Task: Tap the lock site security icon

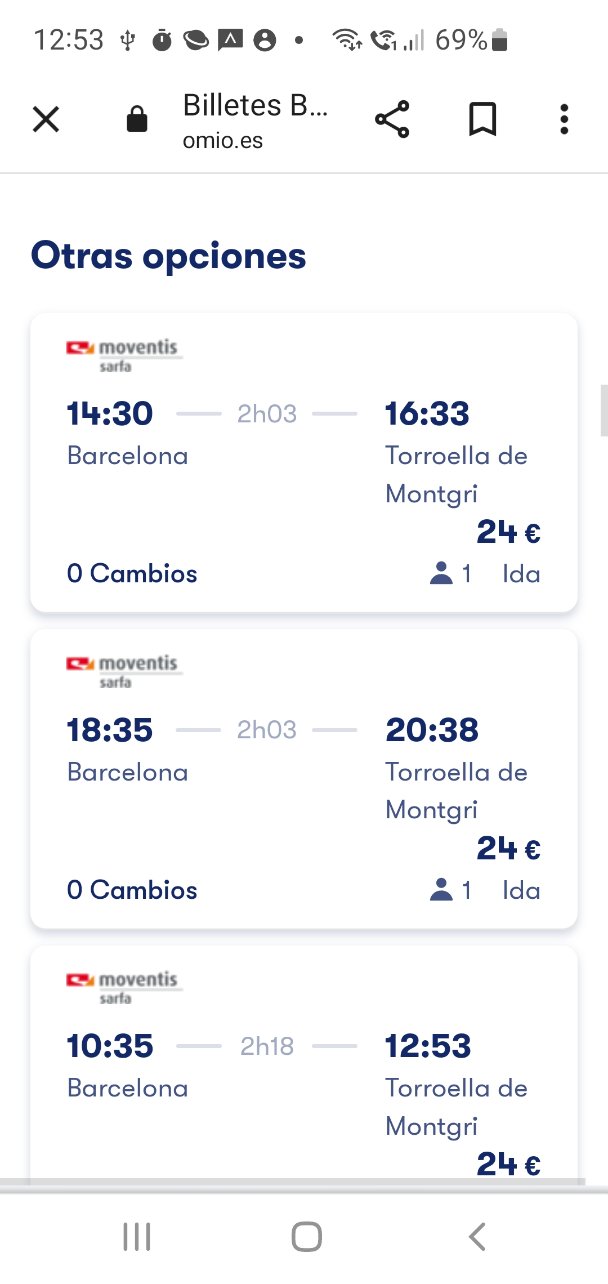Action: 137,120
